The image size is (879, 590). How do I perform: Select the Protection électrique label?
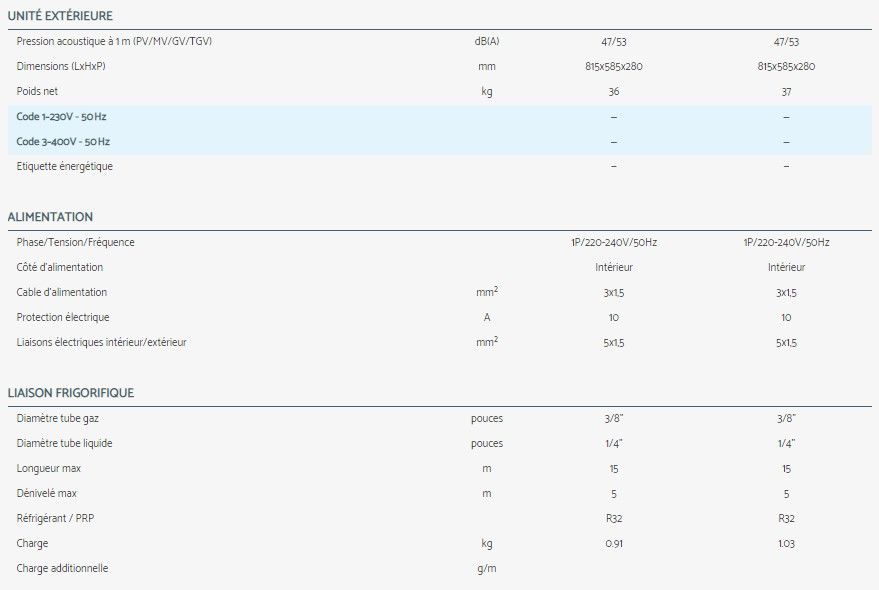62,318
